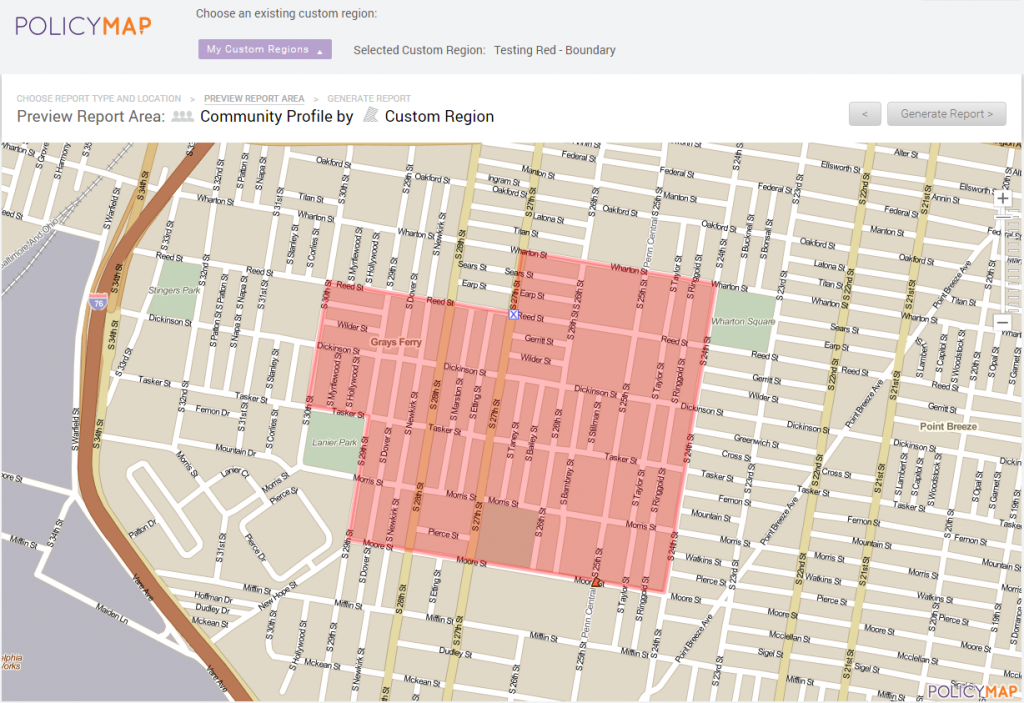Go back with the previous step arrow button
Viewport: 1024px width, 703px height.
tap(865, 114)
